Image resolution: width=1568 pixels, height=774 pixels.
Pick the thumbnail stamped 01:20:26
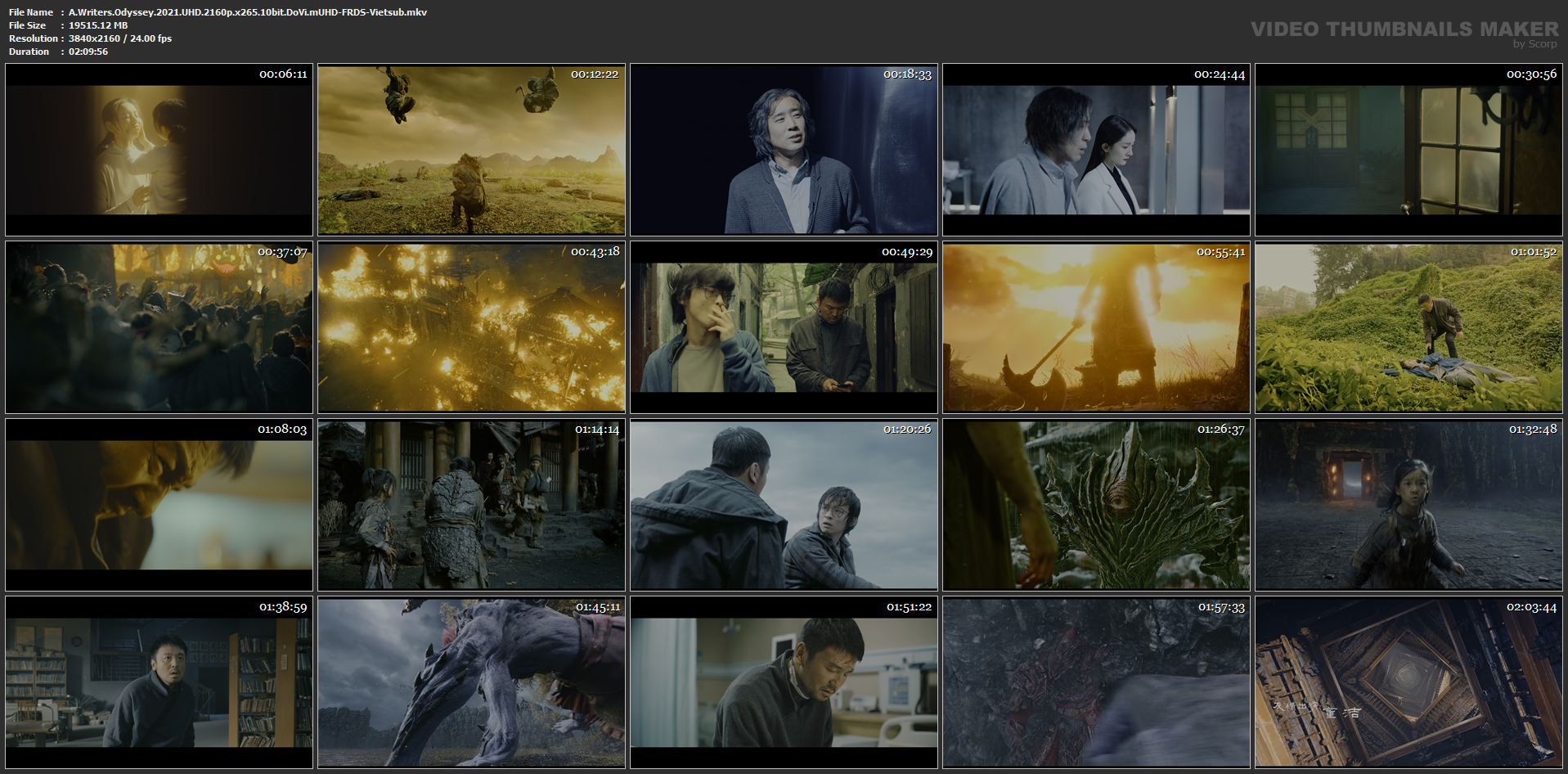(784, 505)
